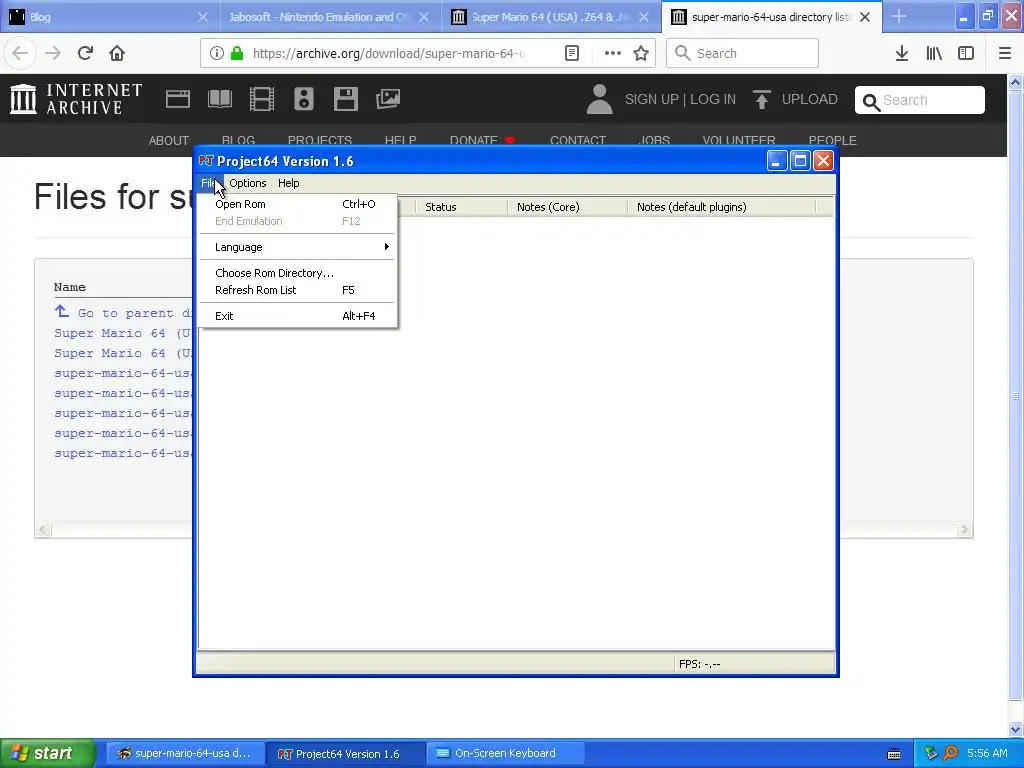1024x768 pixels.
Task: Open Internet Archive Audio speaker icon
Action: click(304, 99)
